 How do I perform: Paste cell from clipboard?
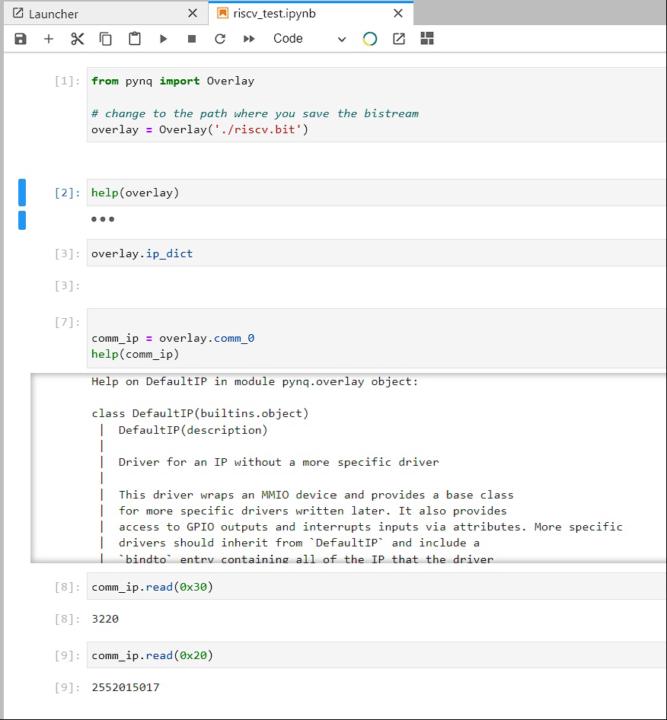[135, 39]
